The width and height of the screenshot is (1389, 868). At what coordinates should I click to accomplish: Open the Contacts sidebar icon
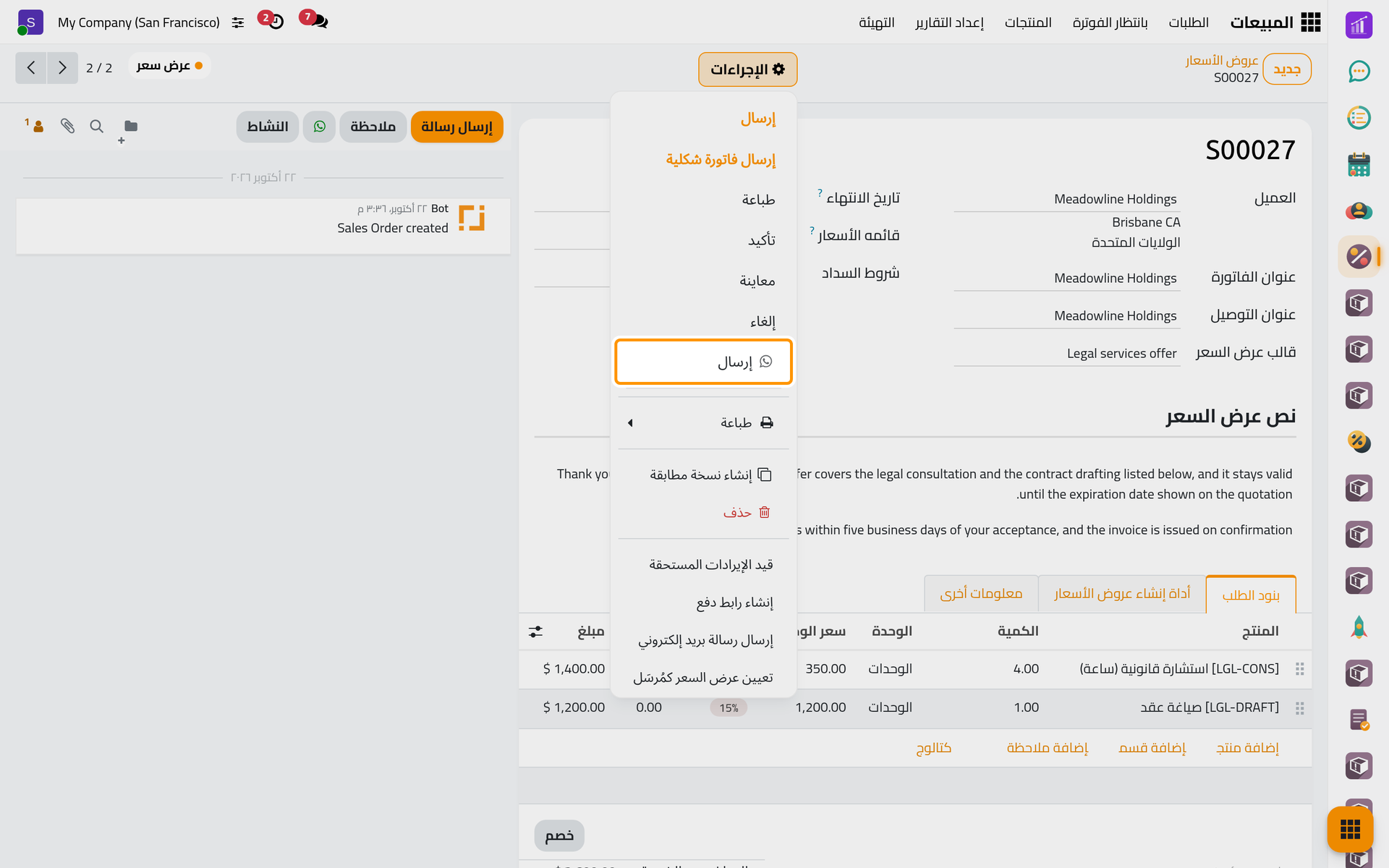pos(1359,210)
